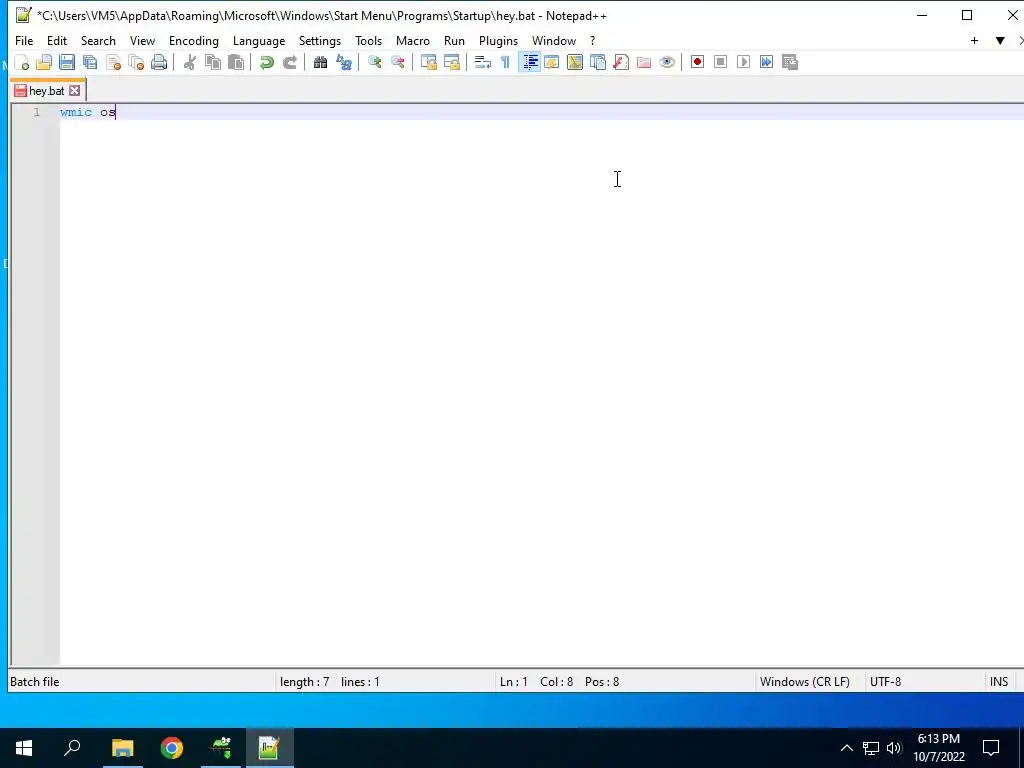This screenshot has height=768, width=1024.
Task: Open the Search menu
Action: click(98, 40)
